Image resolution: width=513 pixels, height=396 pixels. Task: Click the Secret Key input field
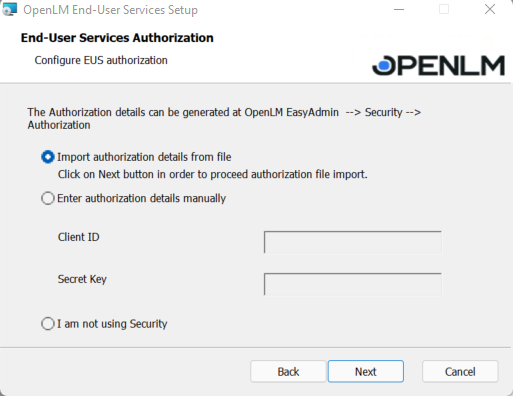(x=353, y=284)
